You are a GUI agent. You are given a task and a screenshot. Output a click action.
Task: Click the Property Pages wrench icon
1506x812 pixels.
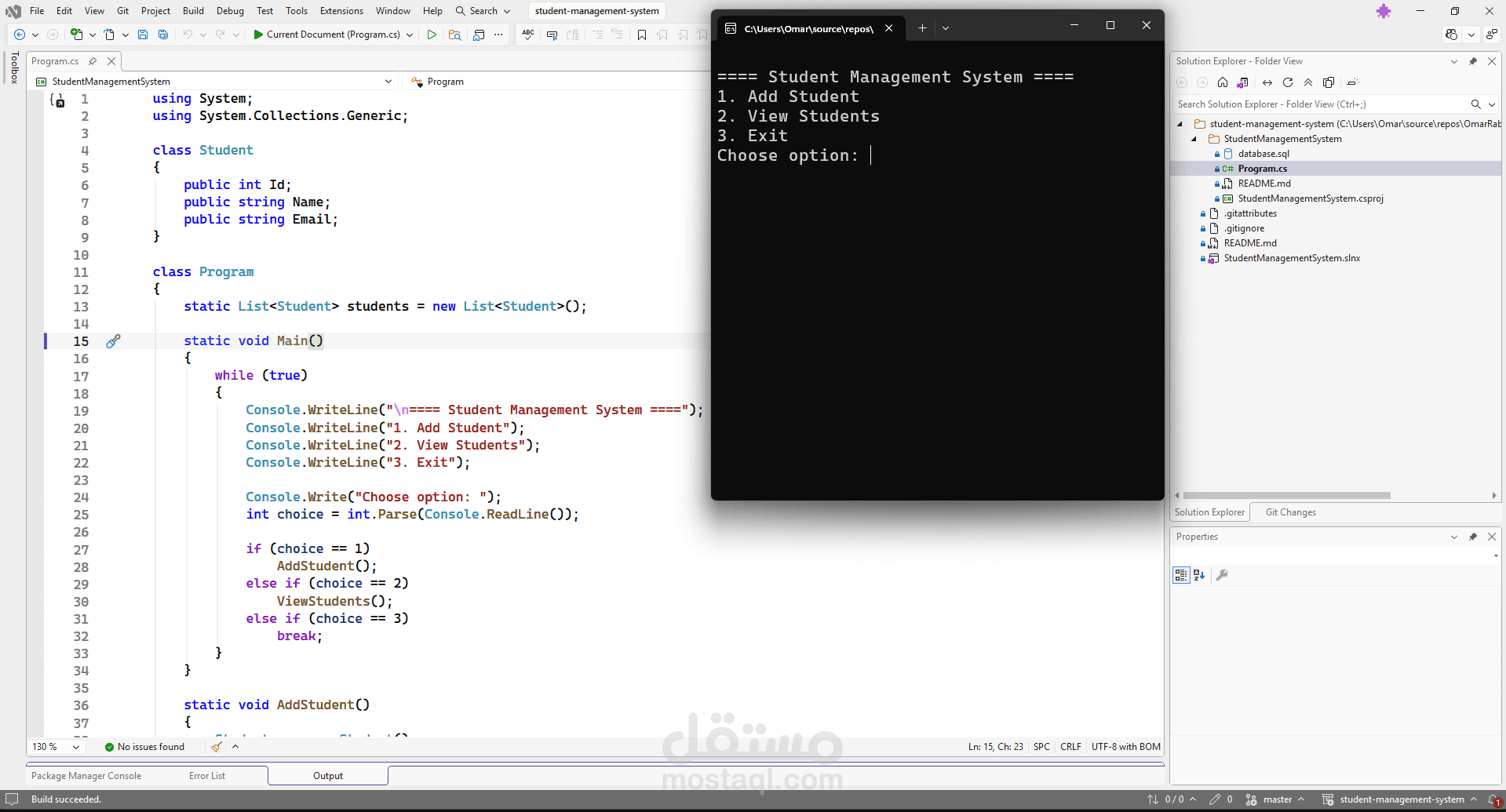pos(1222,575)
